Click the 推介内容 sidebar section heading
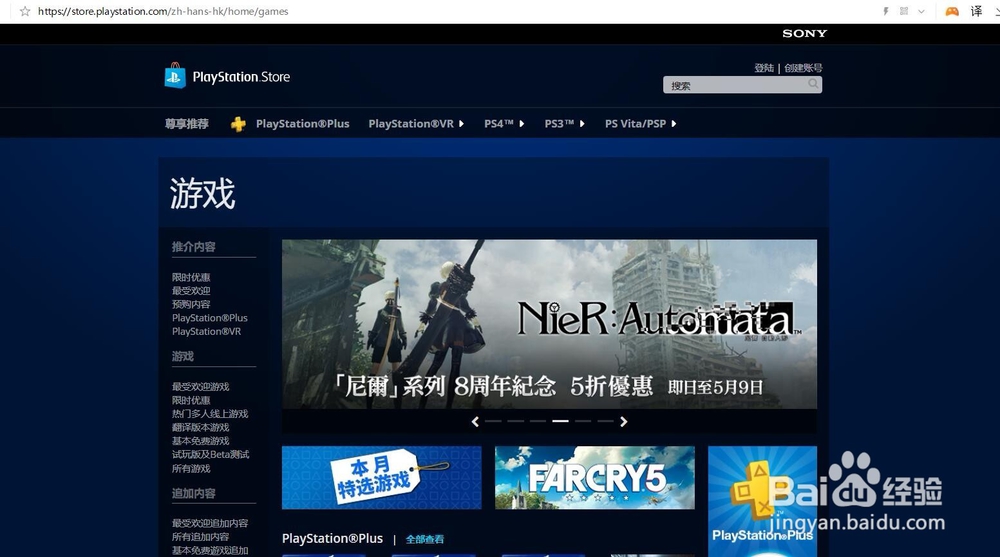1000x557 pixels. click(193, 247)
